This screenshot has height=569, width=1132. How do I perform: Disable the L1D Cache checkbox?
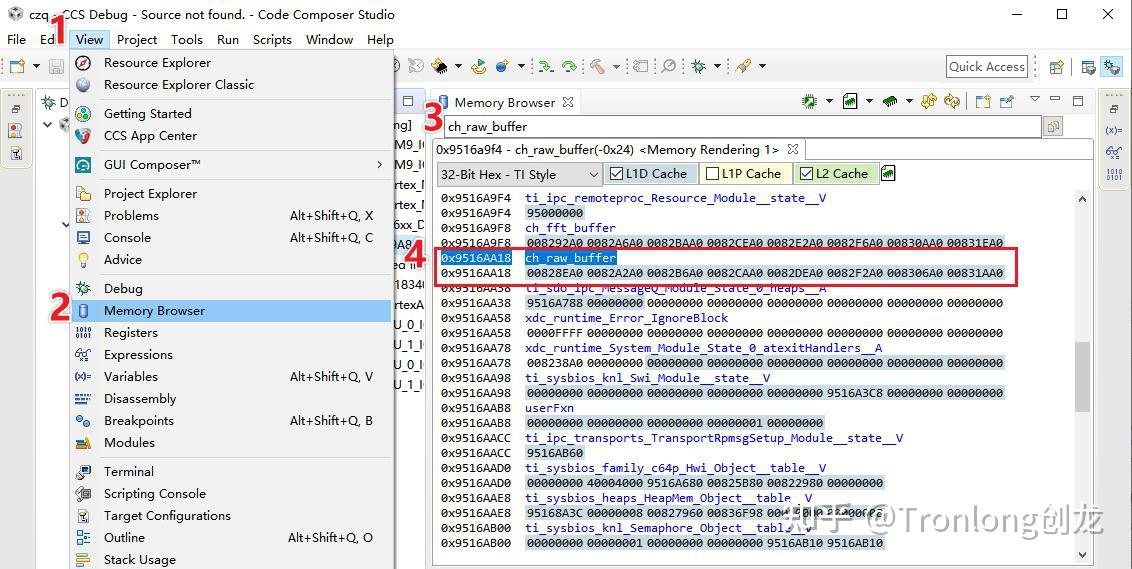tap(616, 174)
